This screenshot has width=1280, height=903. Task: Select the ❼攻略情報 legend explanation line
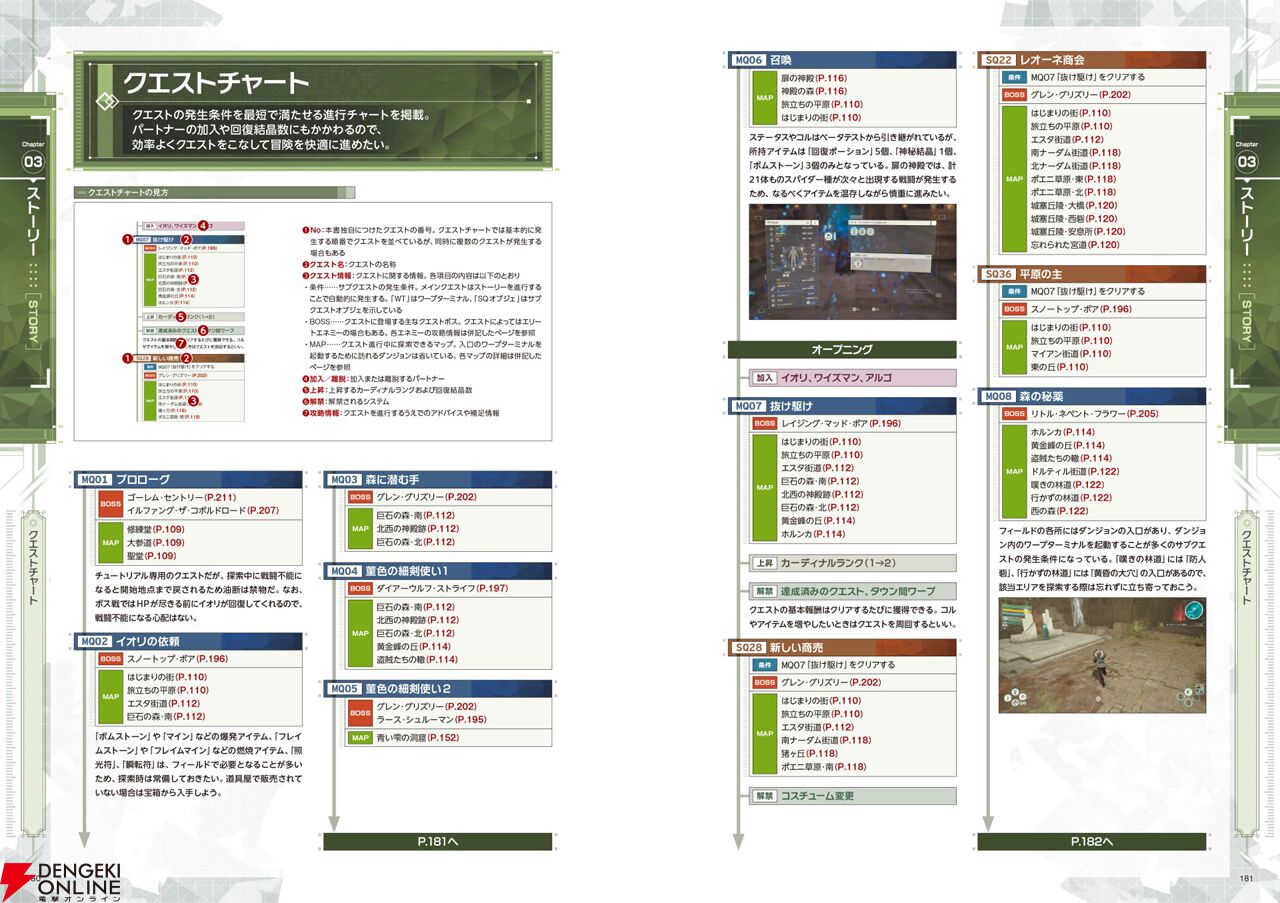point(400,412)
